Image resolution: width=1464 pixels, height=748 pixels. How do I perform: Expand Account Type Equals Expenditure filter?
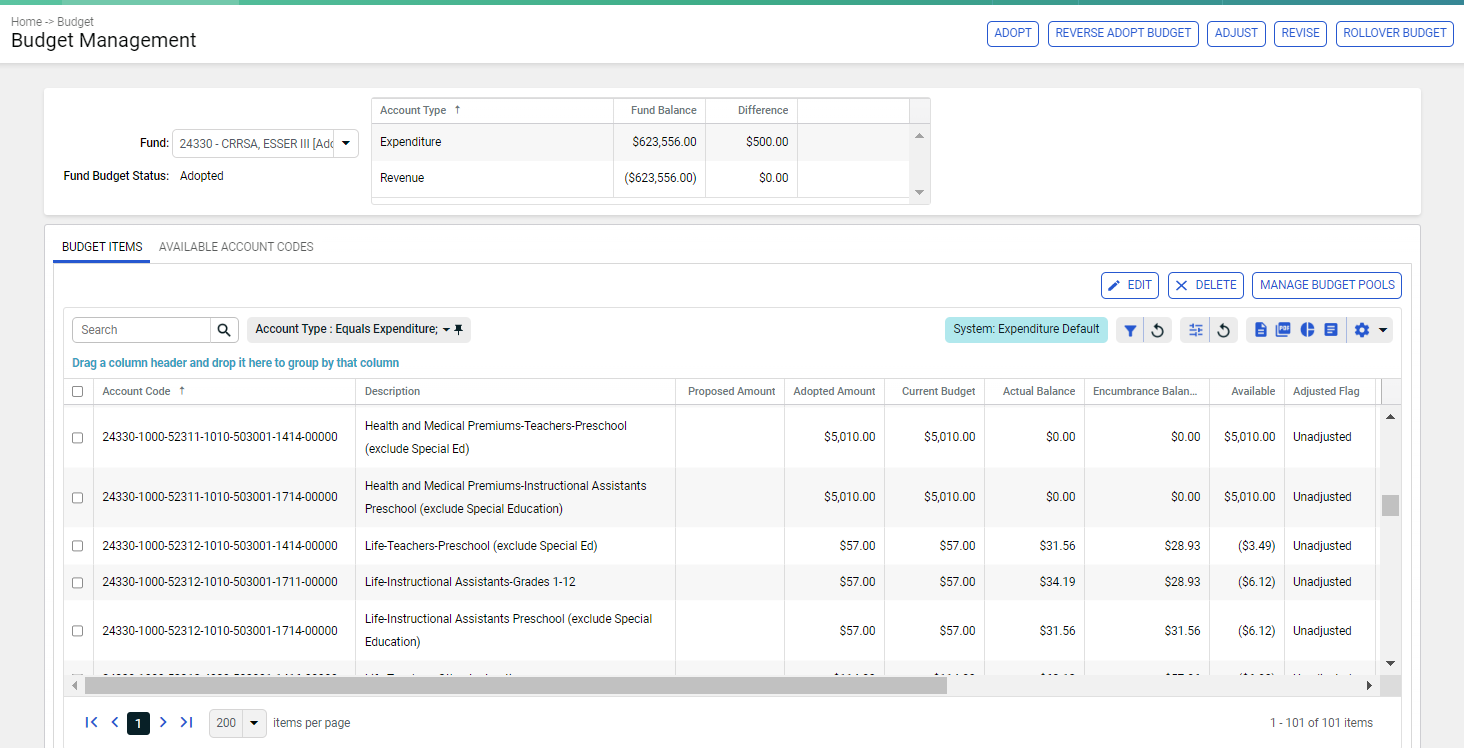446,330
